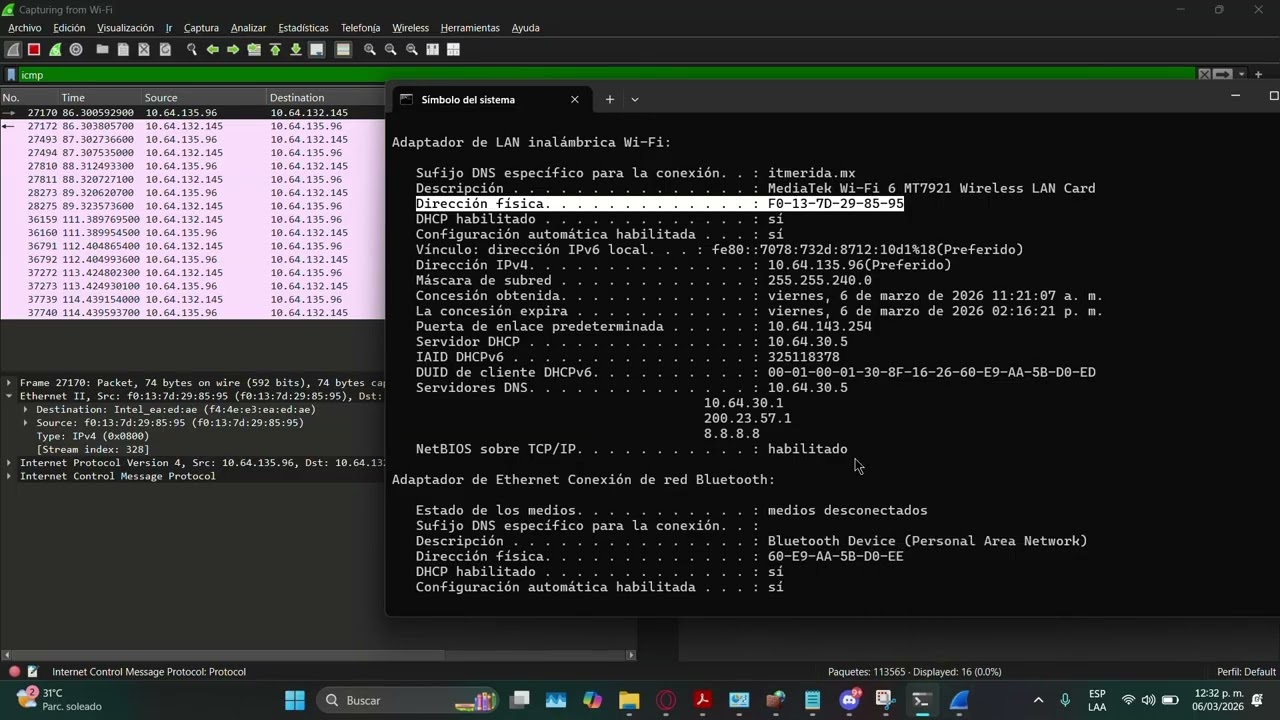Reload the capture file using the toolbar icon
Viewport: 1280px width, 720px height.
pyautogui.click(x=165, y=49)
